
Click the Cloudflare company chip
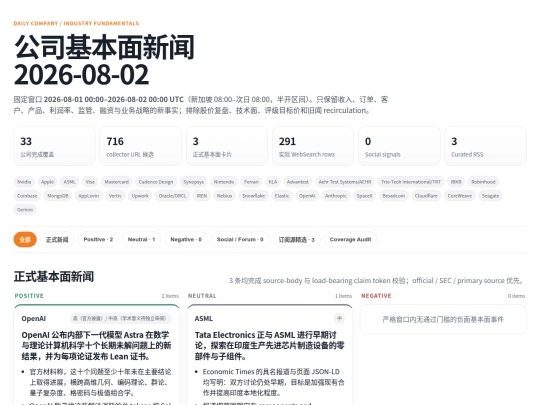tap(426, 196)
